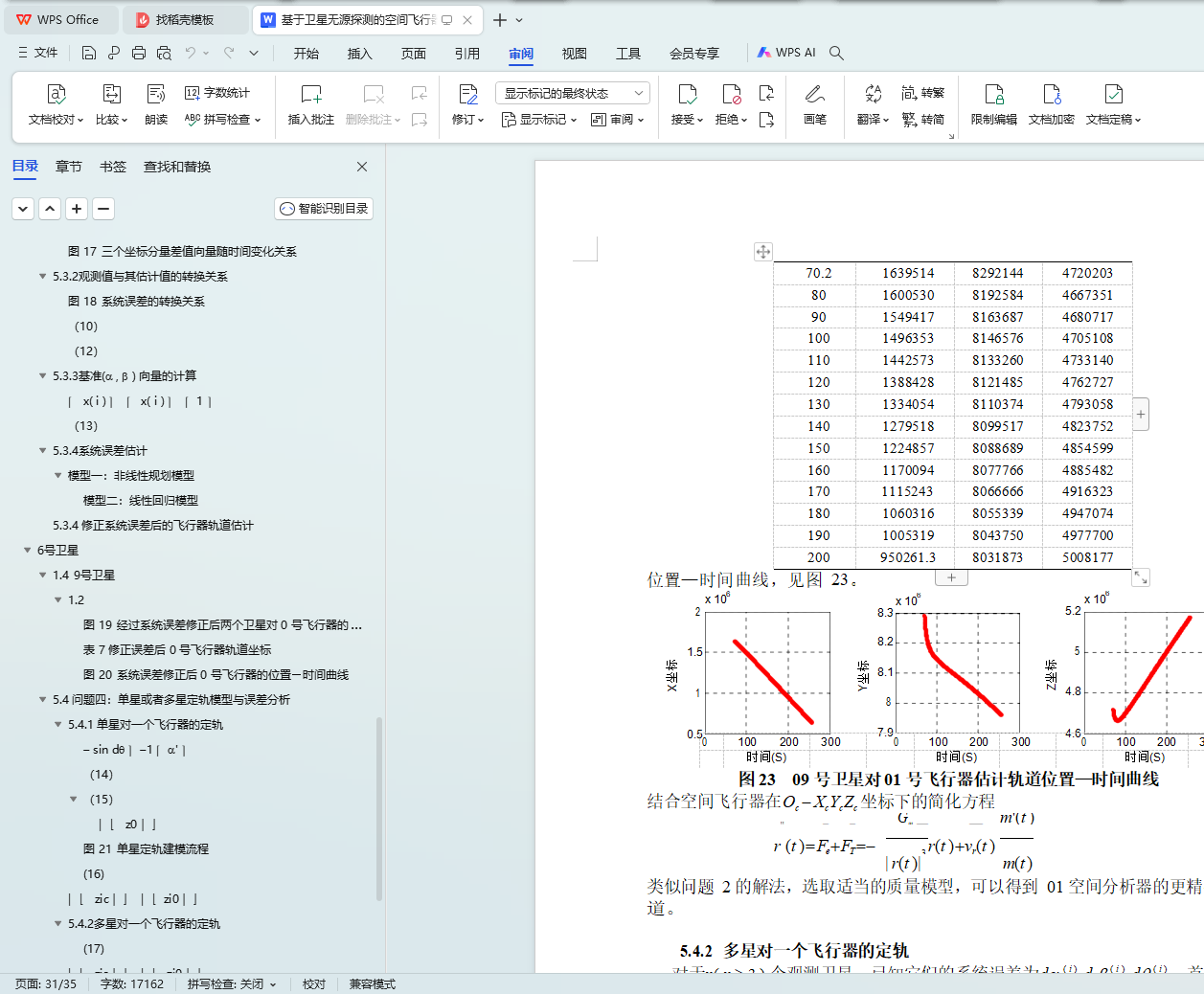Click 修订 track changes icon
This screenshot has height=994, width=1204.
[x=468, y=94]
